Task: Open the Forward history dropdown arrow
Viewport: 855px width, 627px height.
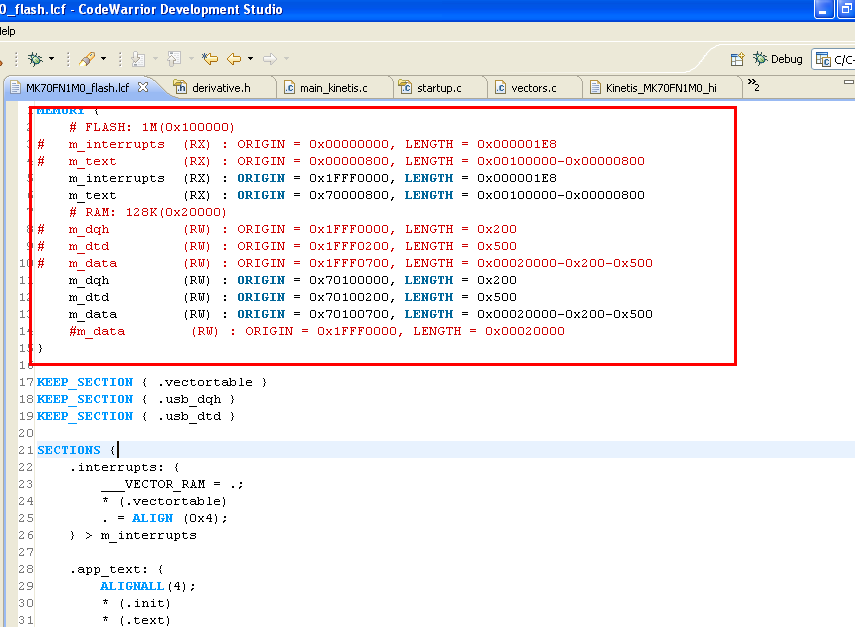Action: pyautogui.click(x=286, y=58)
